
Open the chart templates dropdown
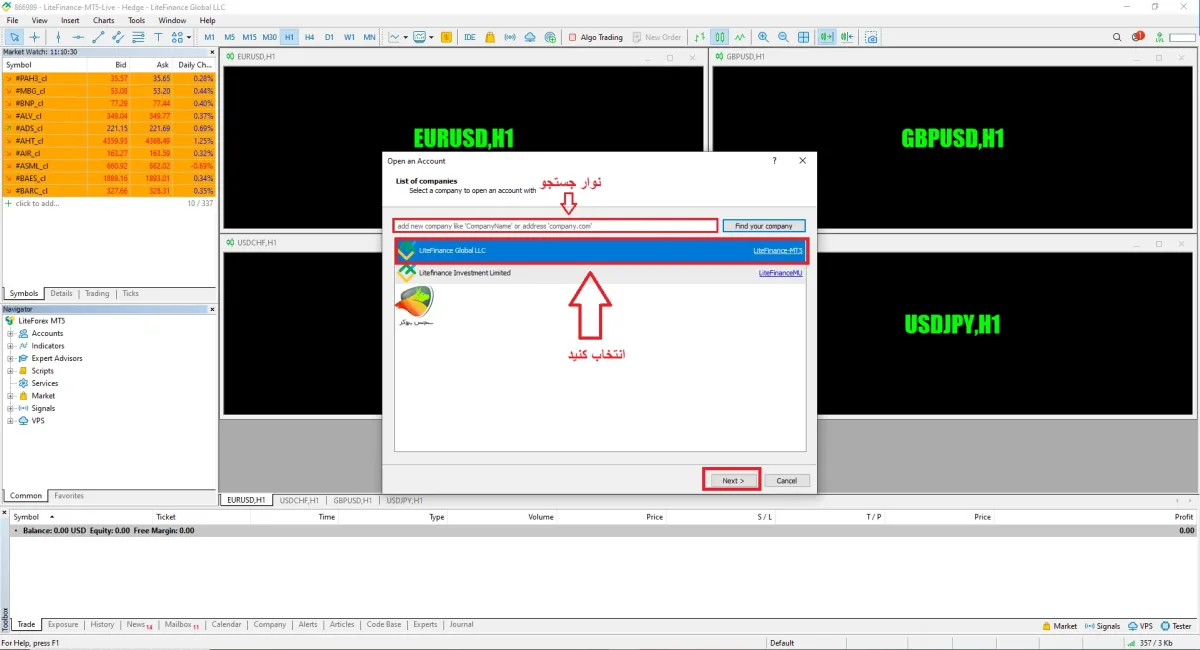[430, 37]
